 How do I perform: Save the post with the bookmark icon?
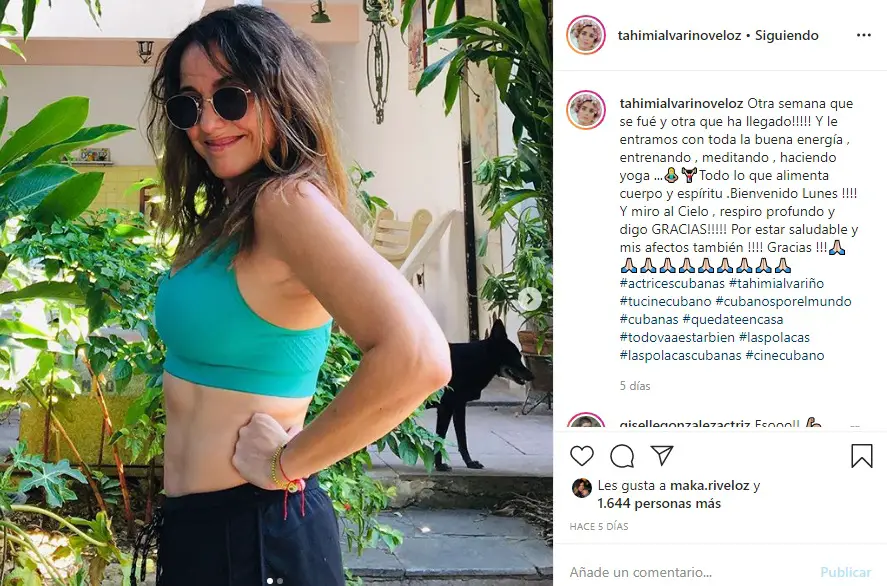tap(862, 455)
